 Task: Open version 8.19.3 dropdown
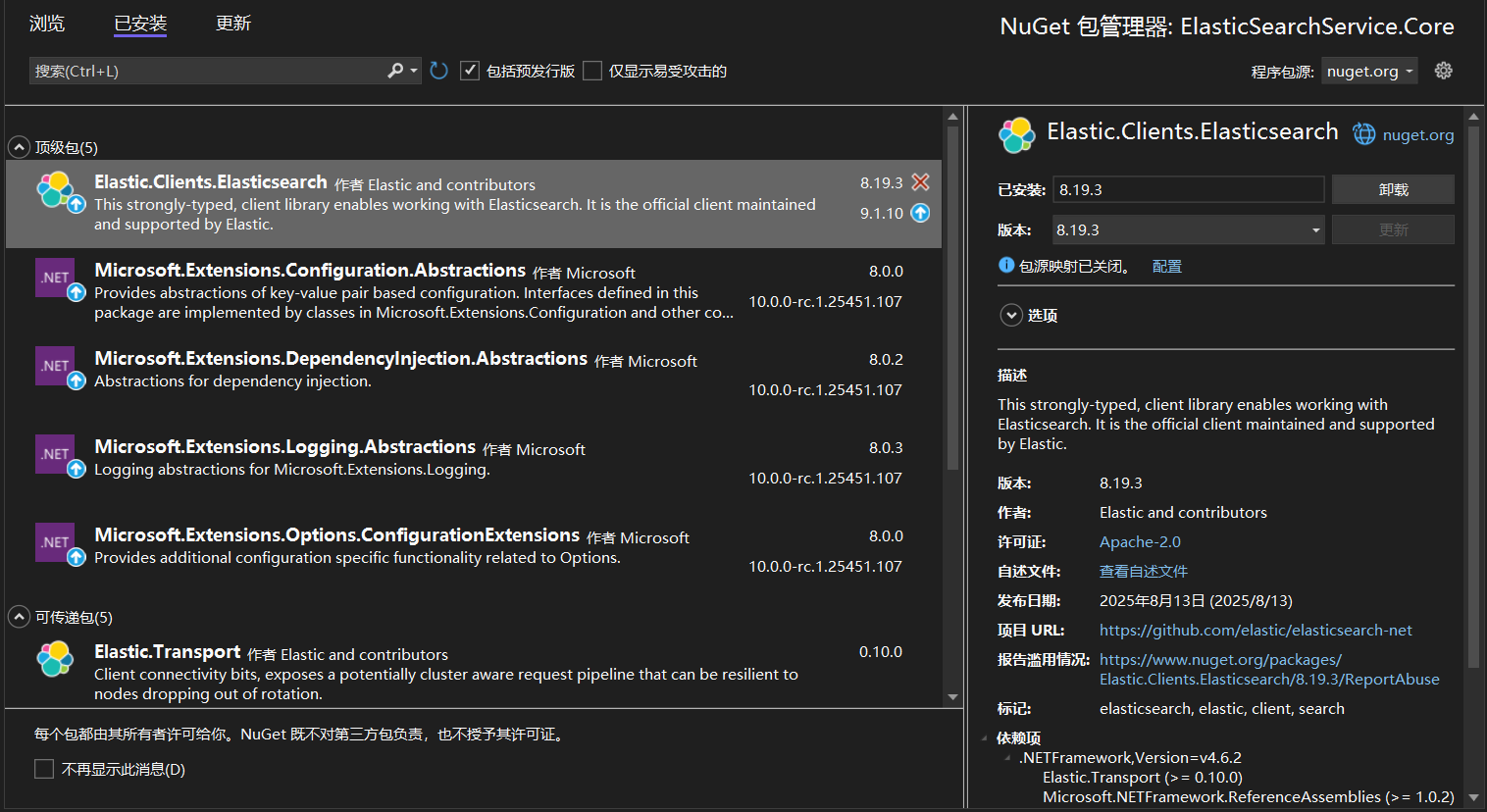point(1188,229)
